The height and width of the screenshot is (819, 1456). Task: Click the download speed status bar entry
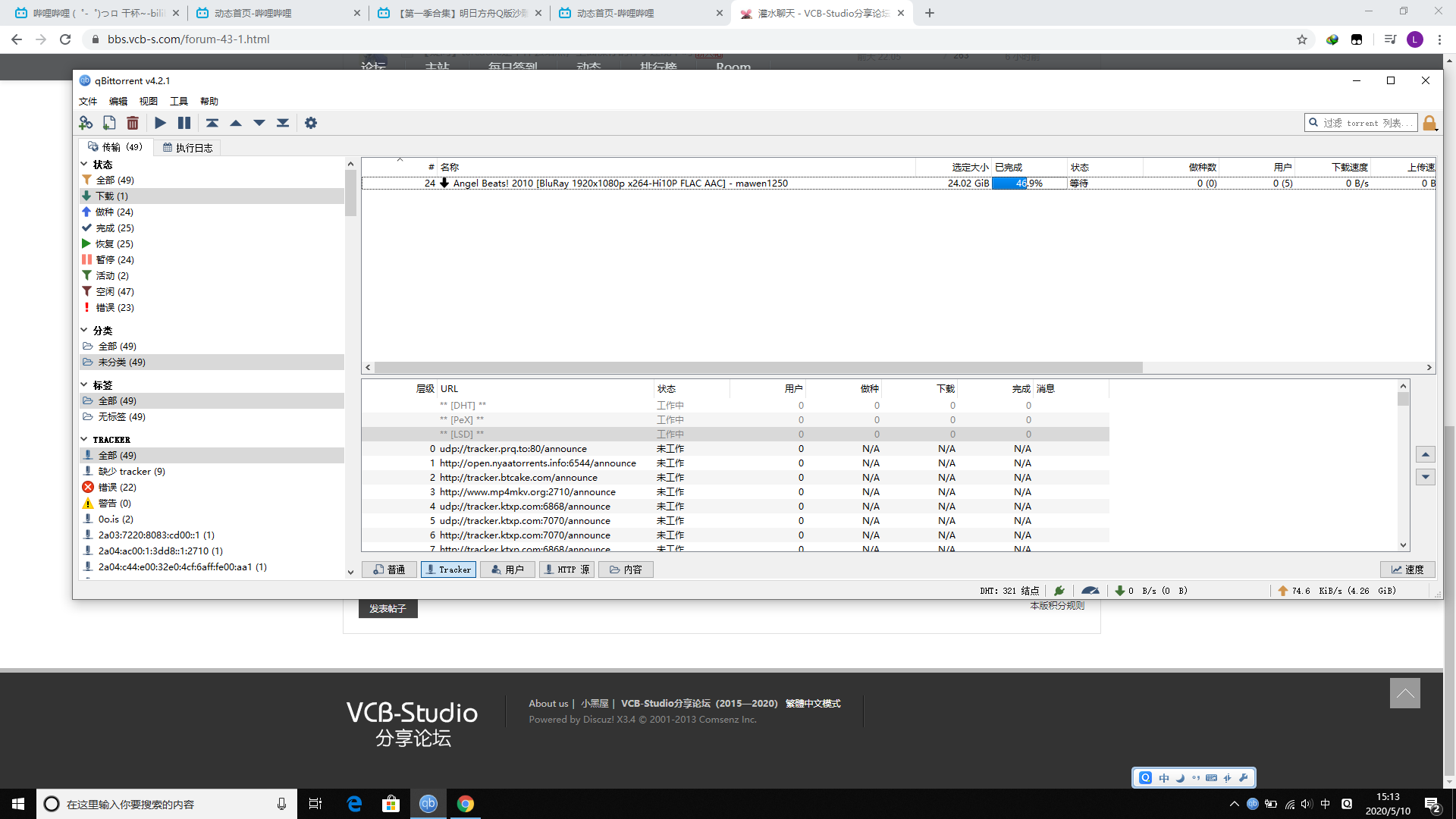(1151, 591)
